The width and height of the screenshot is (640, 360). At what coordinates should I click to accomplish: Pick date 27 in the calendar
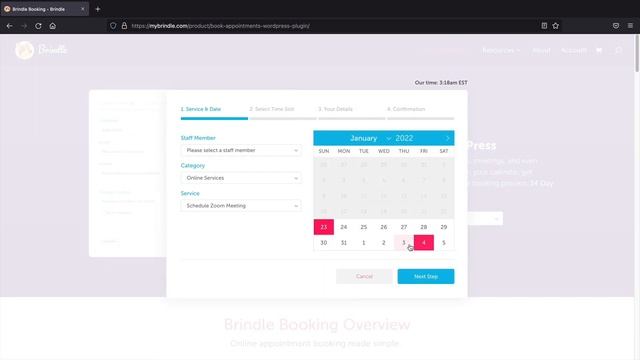click(404, 227)
